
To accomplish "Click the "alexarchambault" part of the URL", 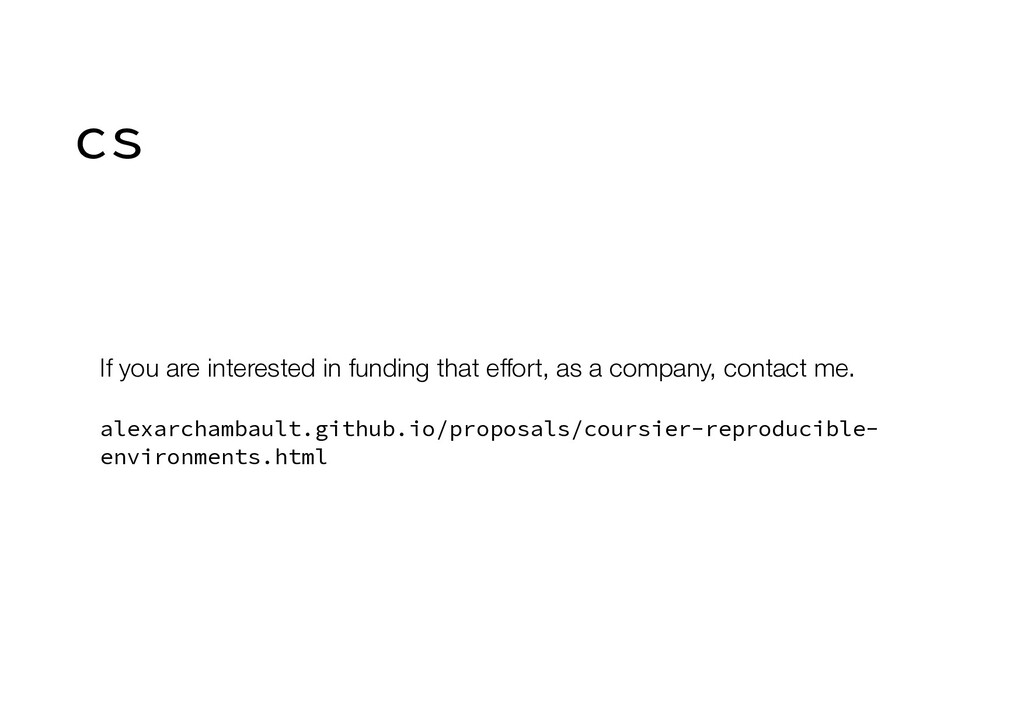I will tap(200, 430).
